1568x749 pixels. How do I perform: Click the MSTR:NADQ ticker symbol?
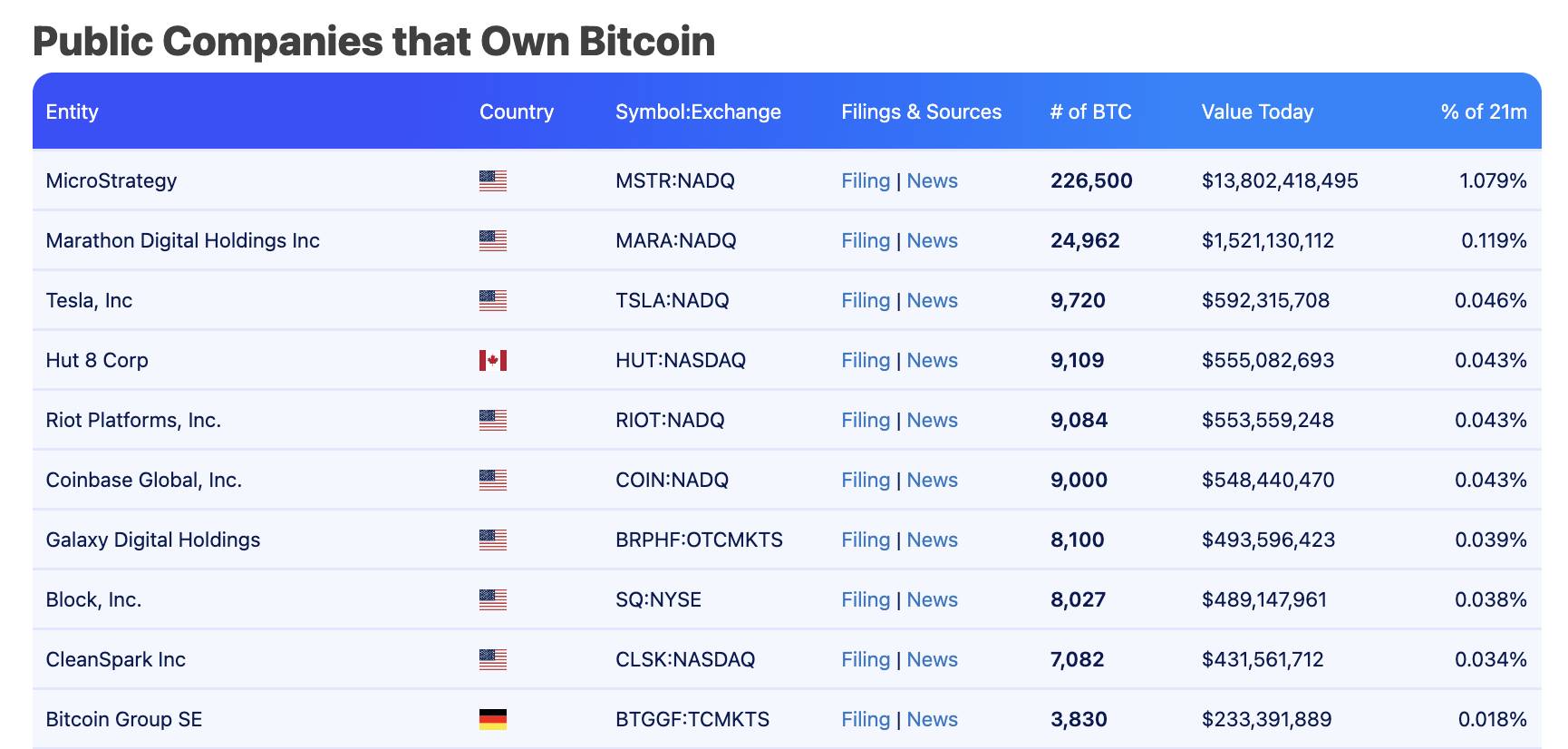tap(675, 180)
